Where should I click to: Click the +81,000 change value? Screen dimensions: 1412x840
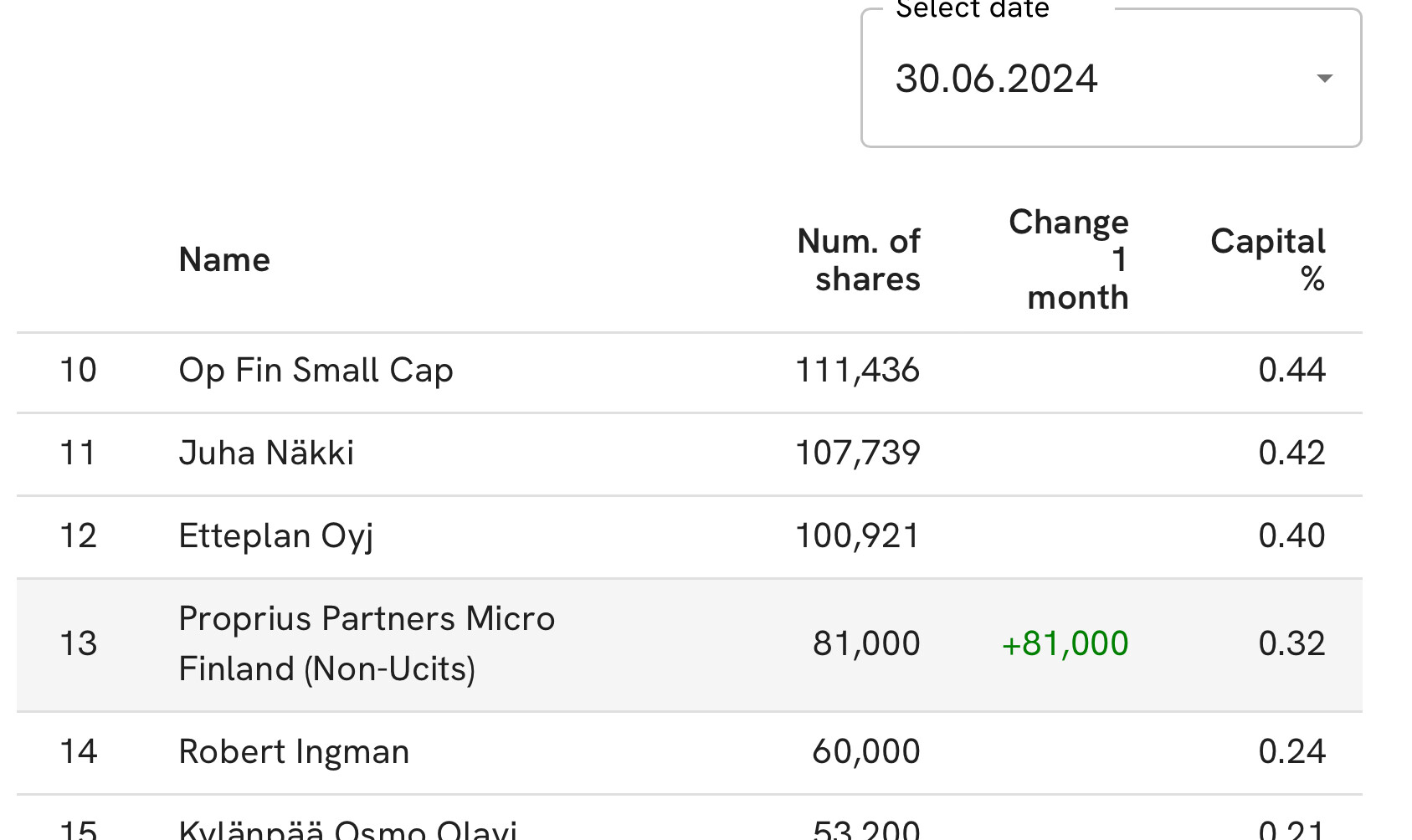coord(1065,644)
